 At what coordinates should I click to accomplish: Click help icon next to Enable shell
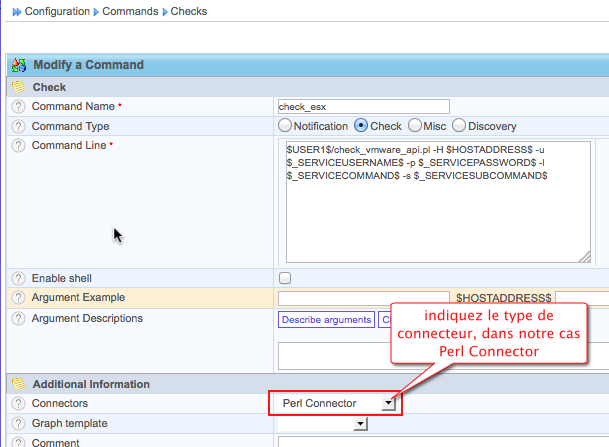(x=18, y=278)
